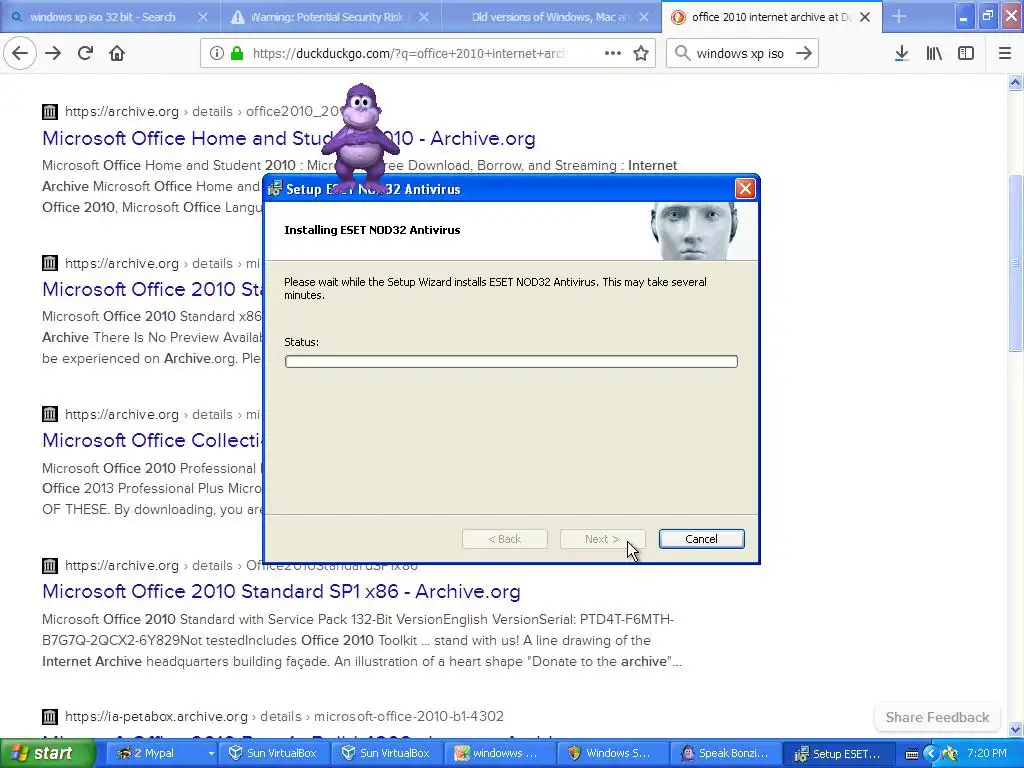Toggle the sidebar view icon
Viewport: 1024px width, 768px height.
click(966, 53)
